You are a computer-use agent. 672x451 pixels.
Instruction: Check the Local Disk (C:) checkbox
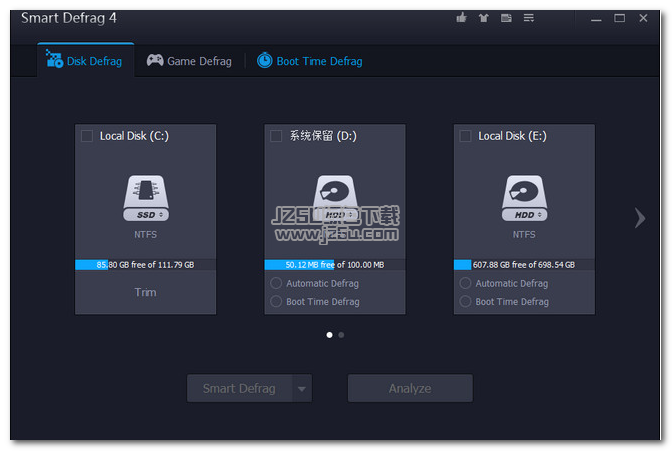(87, 136)
